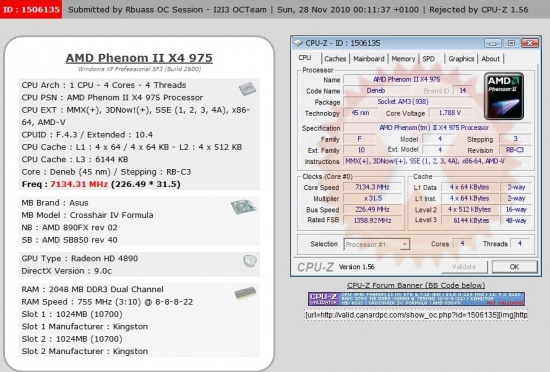
Task: Click the AMD Phenom II X4 975 heading link
Action: (x=139, y=58)
